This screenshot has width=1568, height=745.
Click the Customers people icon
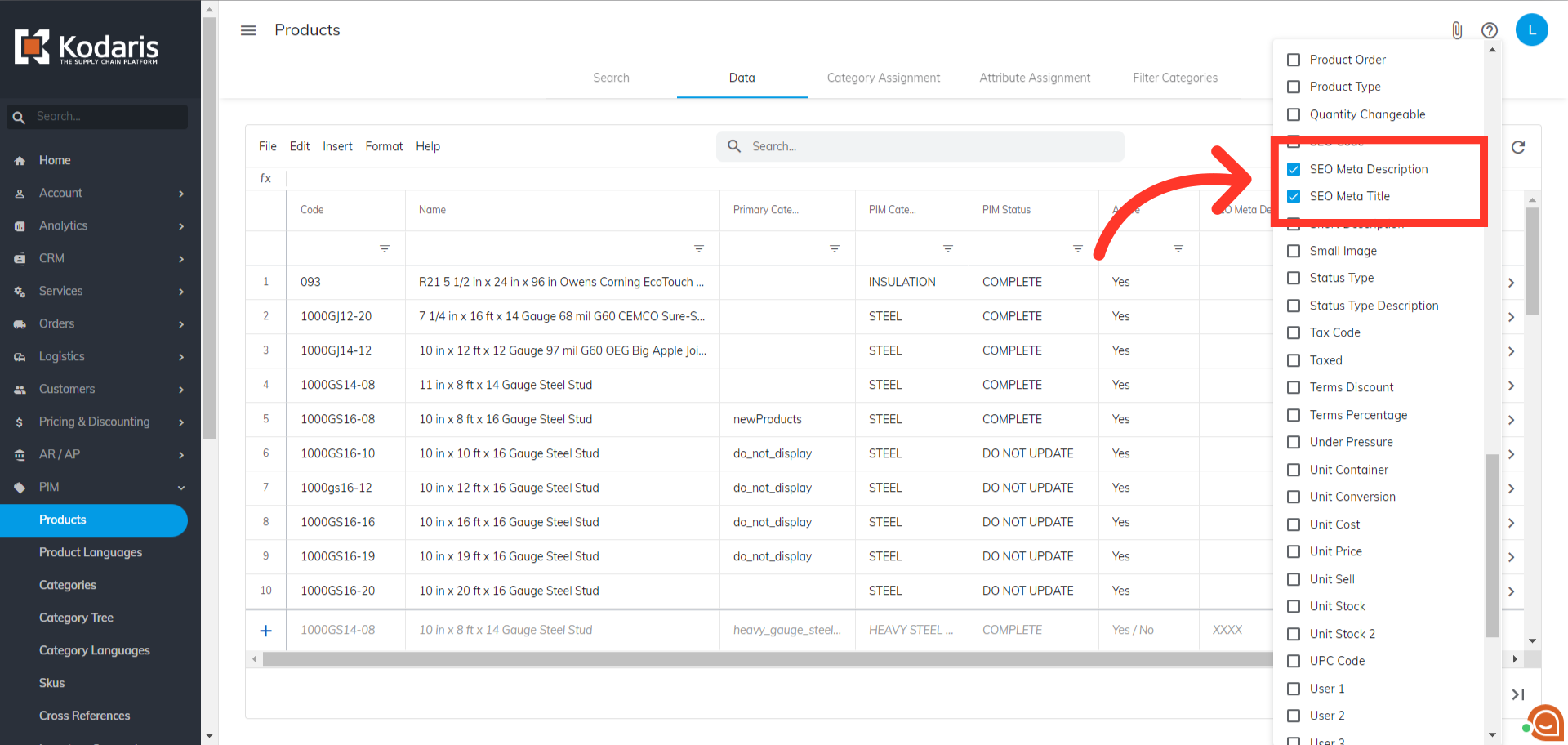[20, 390]
